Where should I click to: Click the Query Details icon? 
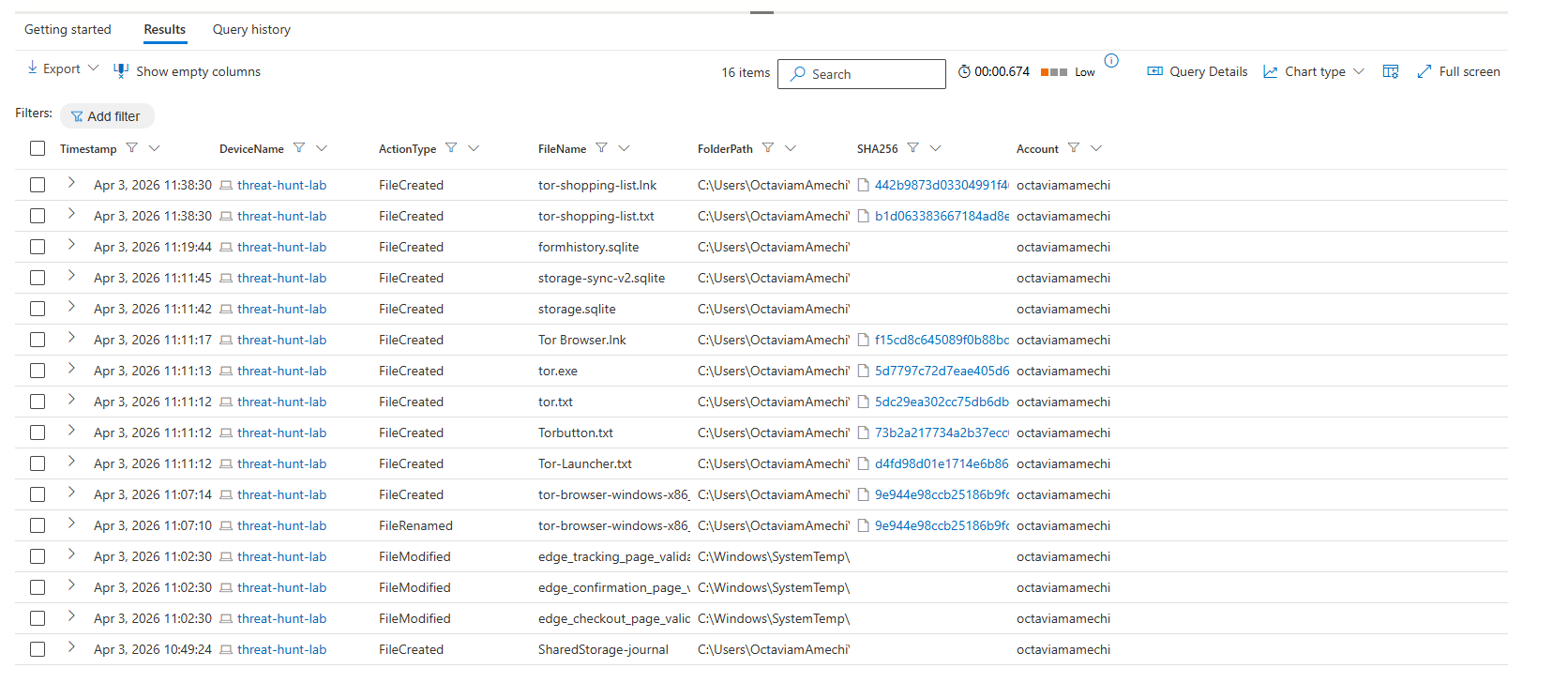click(1155, 71)
